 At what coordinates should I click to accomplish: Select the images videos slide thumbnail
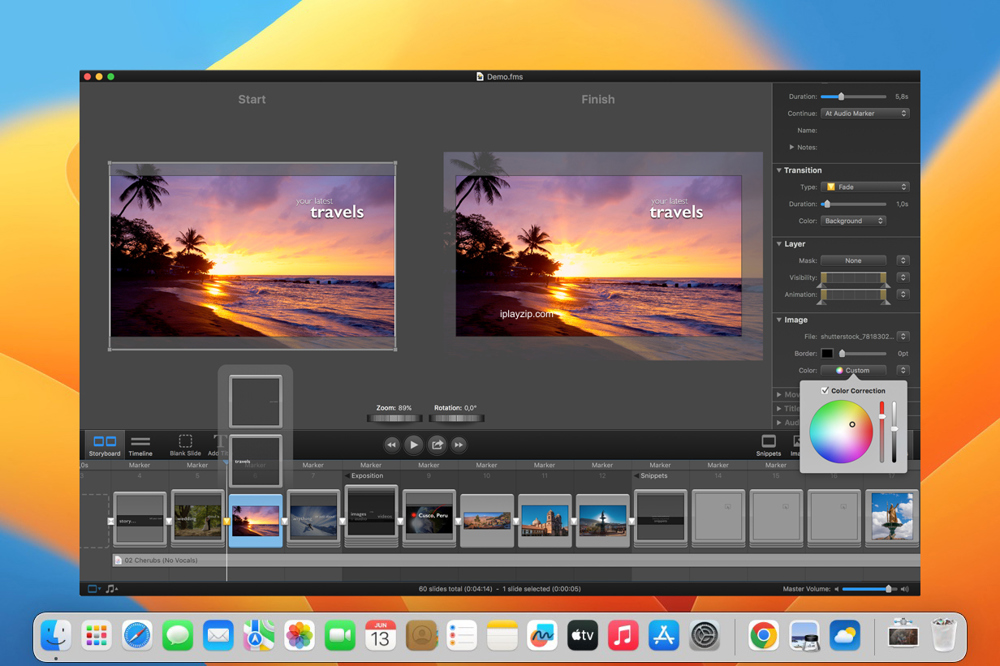(371, 516)
